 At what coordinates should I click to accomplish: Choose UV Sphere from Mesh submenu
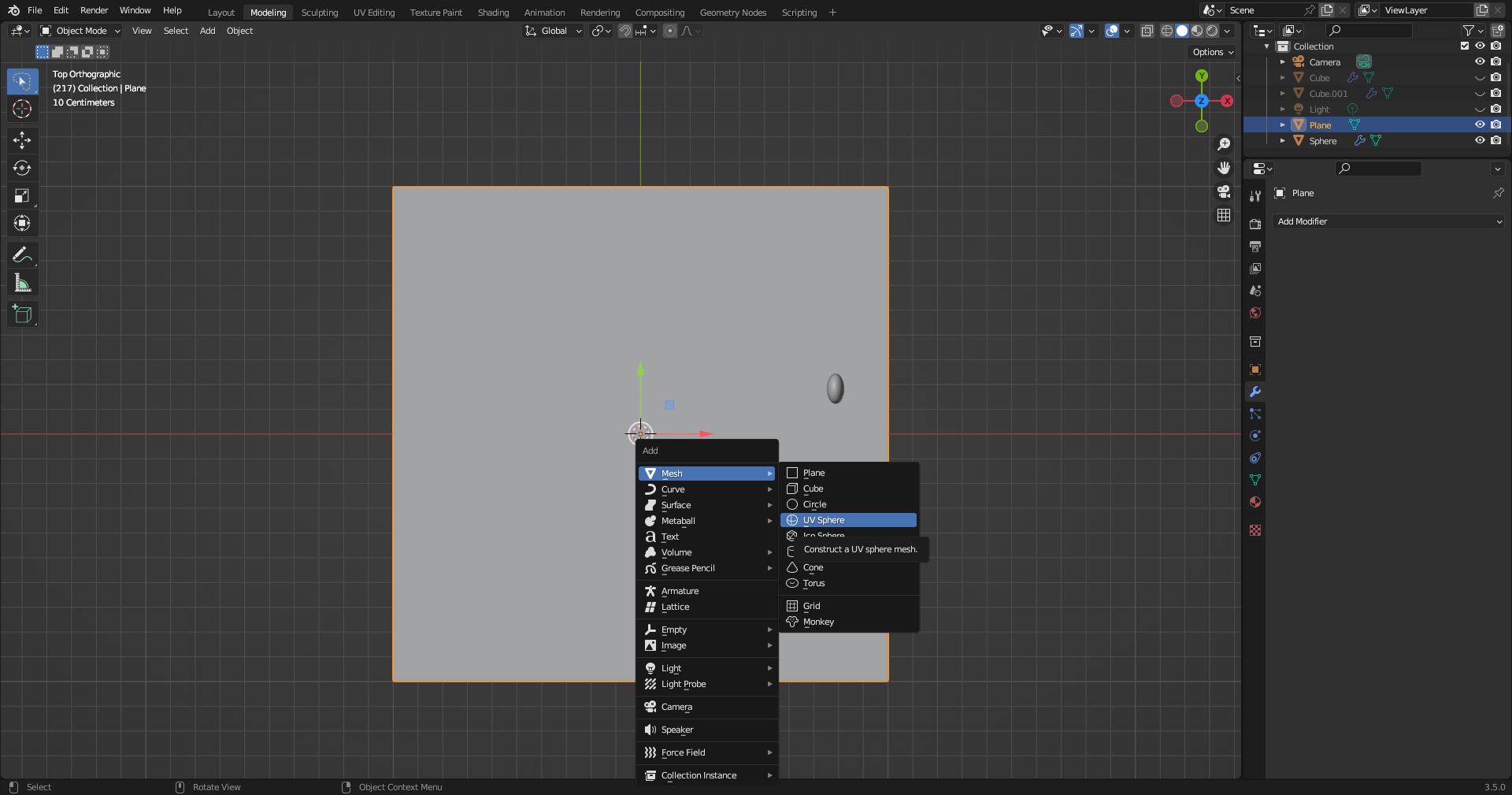[848, 520]
